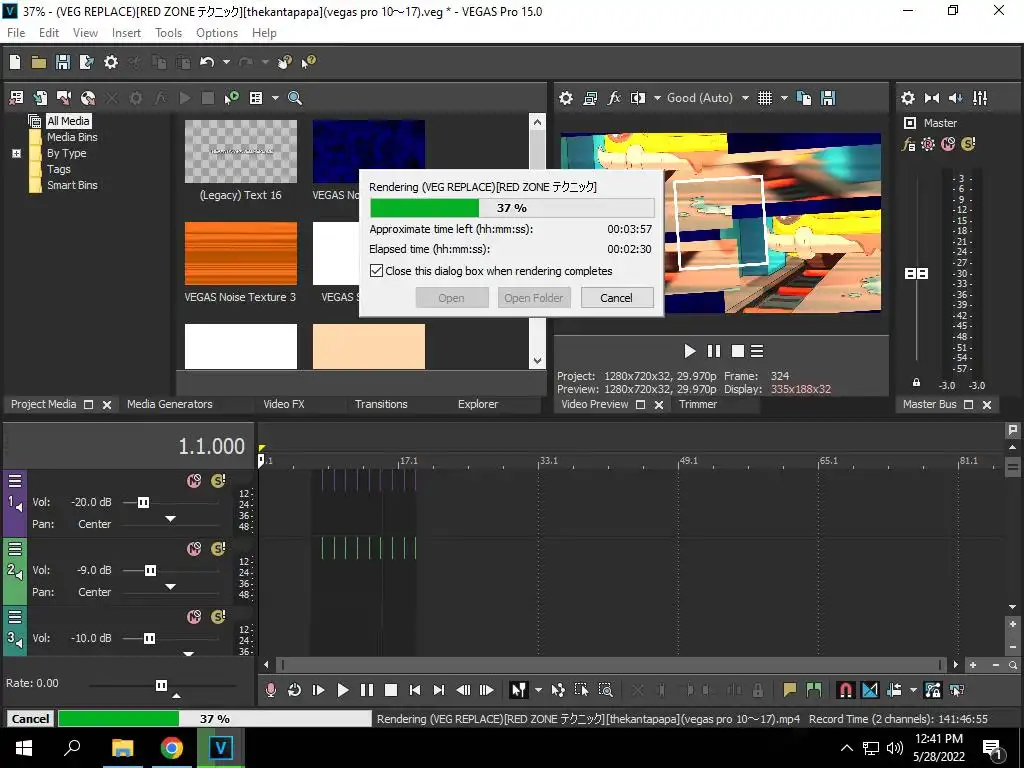Screen dimensions: 1024x768
Task: Click the downmix output icon in Master Bus
Action: [x=932, y=98]
